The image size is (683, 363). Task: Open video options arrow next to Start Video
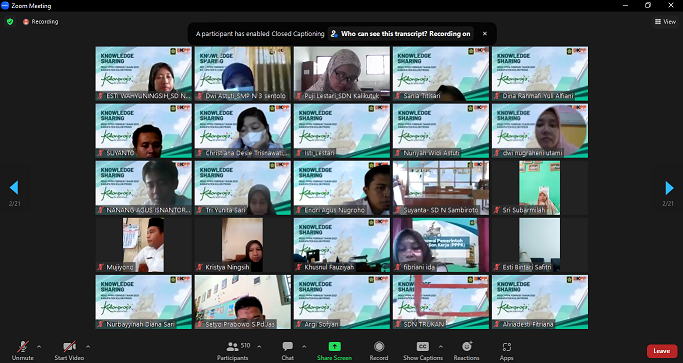88,347
